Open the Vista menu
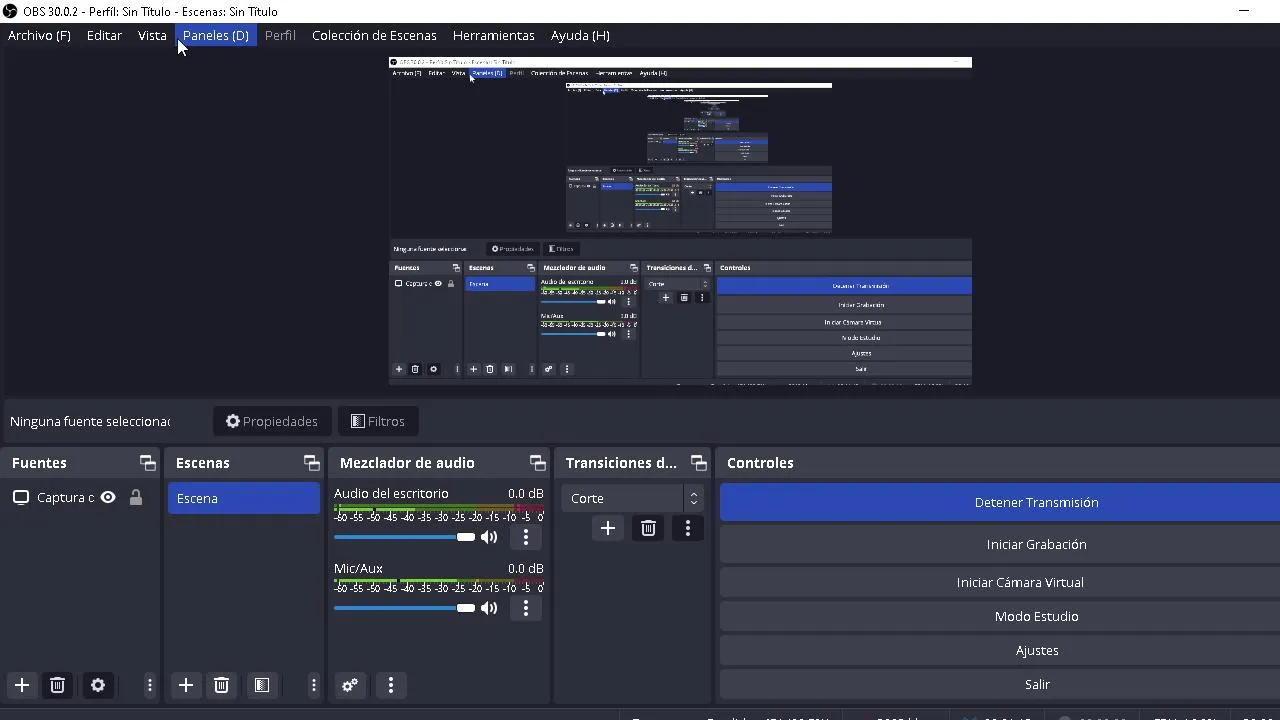This screenshot has width=1280, height=720. [x=152, y=35]
